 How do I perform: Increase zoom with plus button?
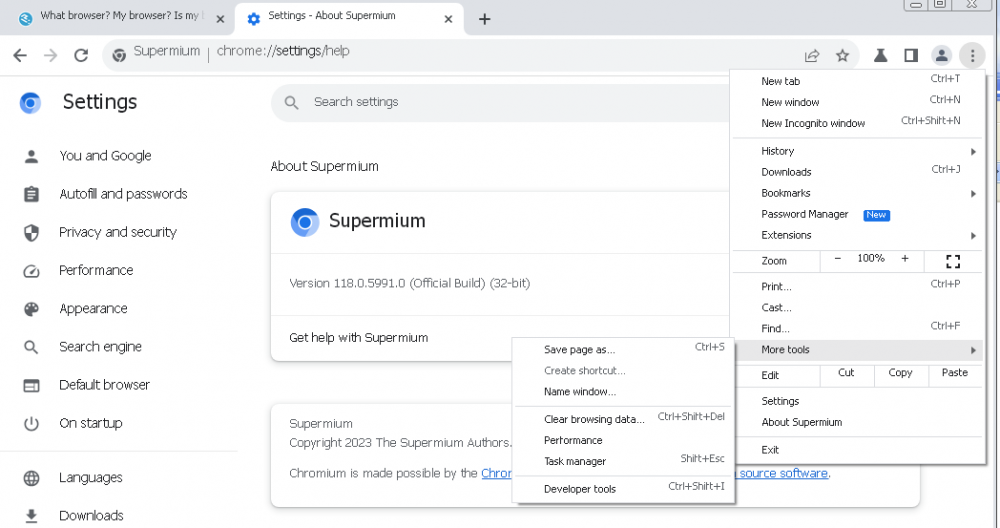point(905,259)
